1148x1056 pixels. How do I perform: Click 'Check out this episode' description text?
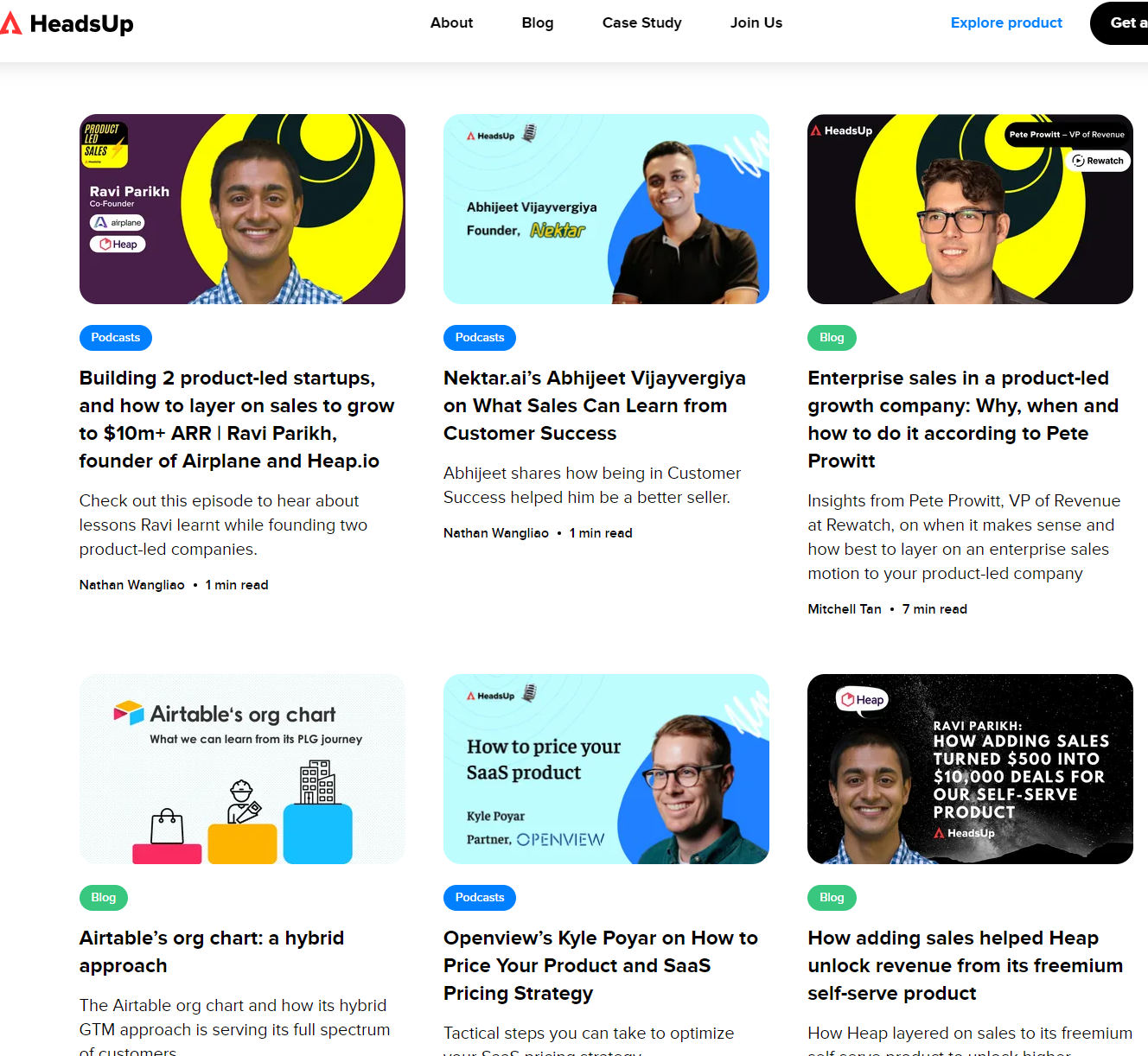point(223,525)
